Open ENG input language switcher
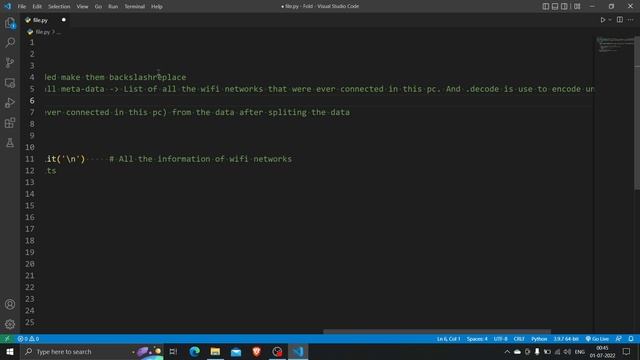The width and height of the screenshot is (640, 360). pos(580,351)
